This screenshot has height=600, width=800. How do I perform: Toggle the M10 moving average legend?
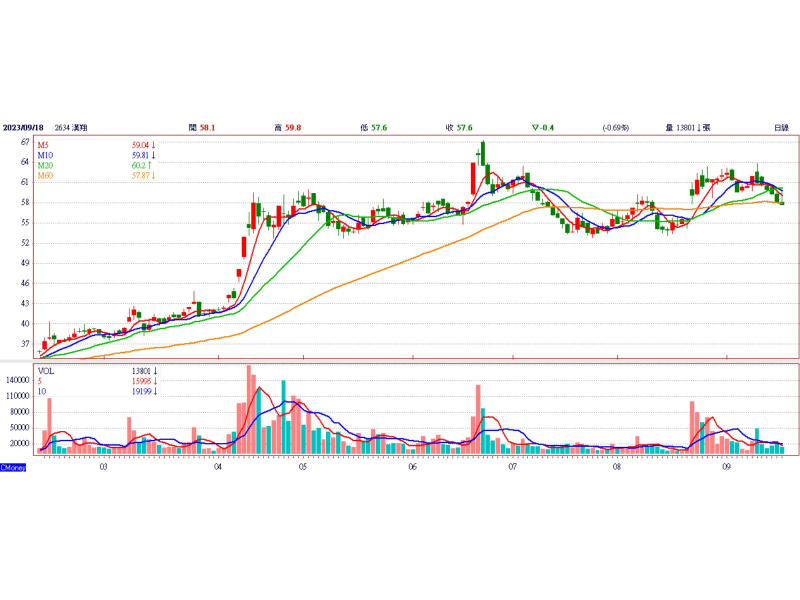pyautogui.click(x=46, y=155)
